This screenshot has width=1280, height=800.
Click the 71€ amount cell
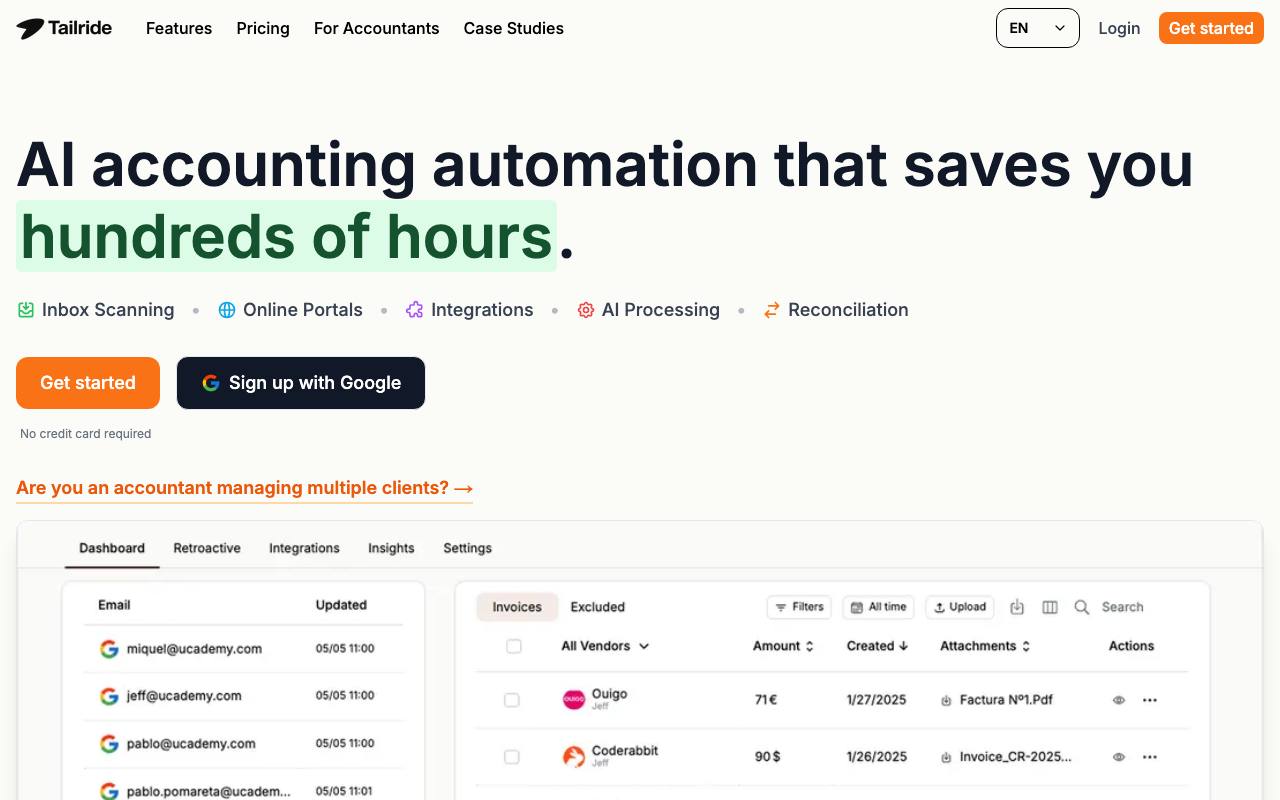click(766, 700)
